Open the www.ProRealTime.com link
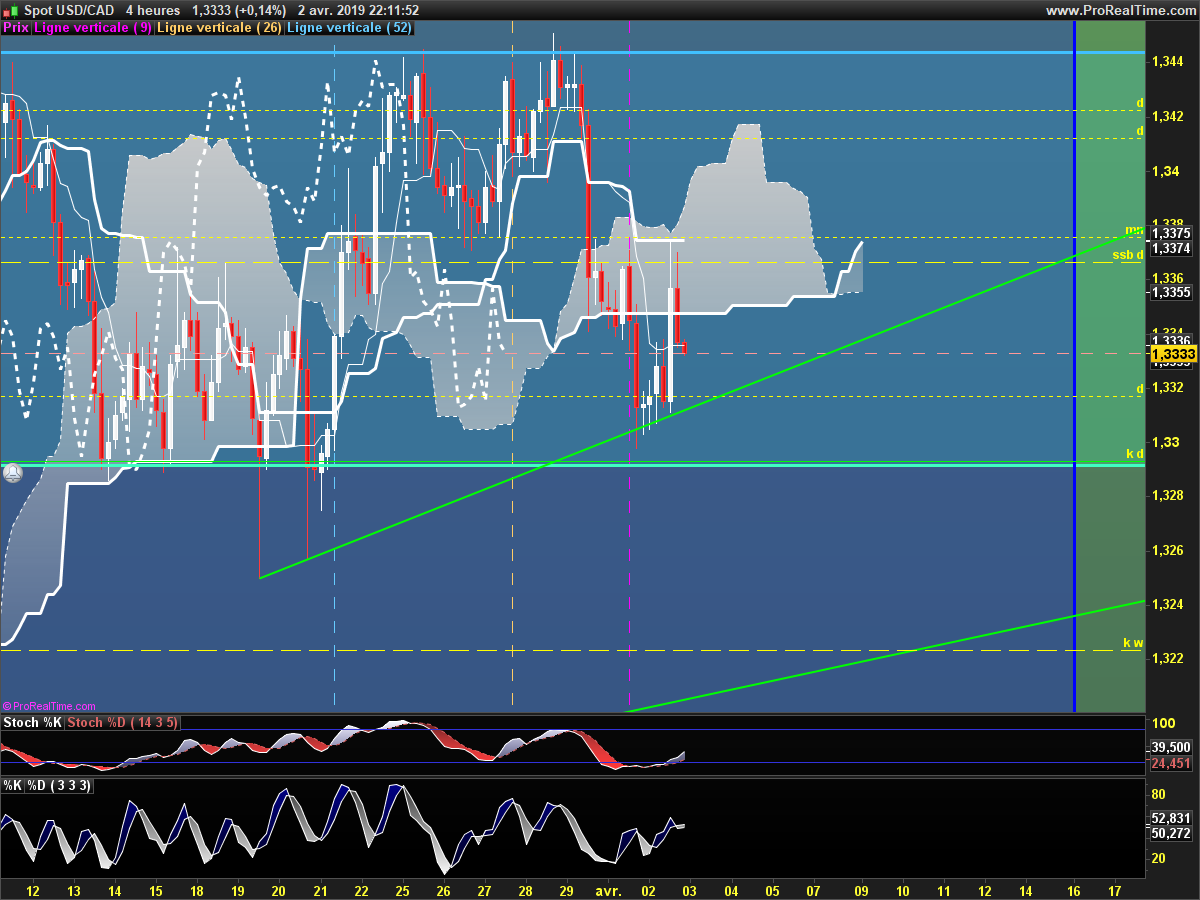This screenshot has width=1200, height=900. 1121,10
